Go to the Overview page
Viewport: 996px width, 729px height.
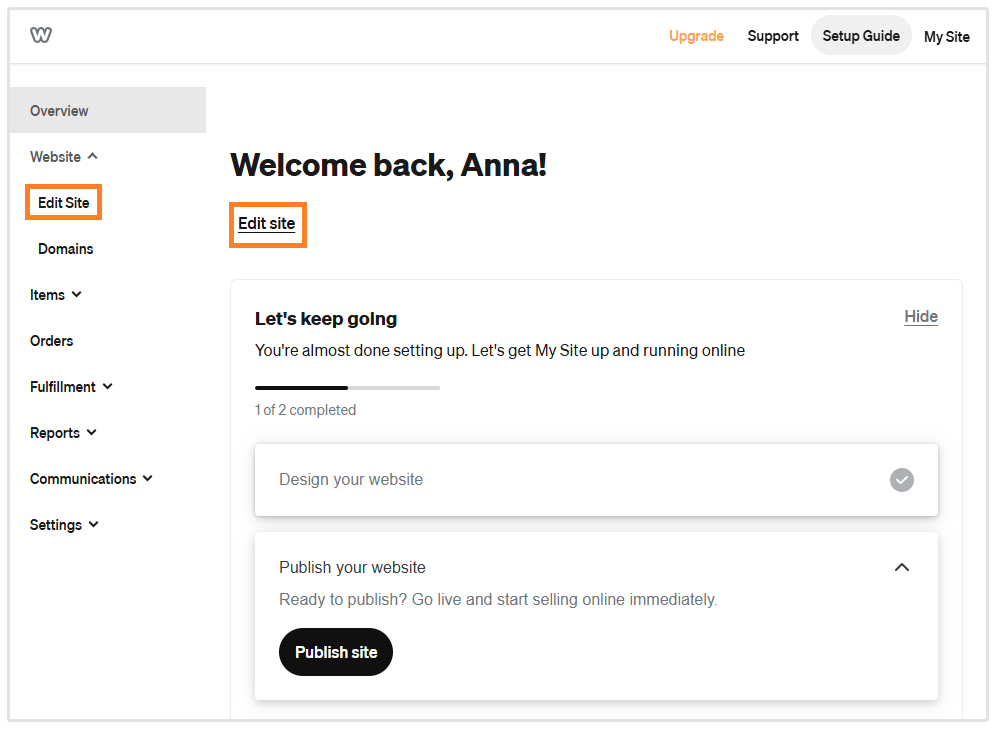pyautogui.click(x=59, y=111)
